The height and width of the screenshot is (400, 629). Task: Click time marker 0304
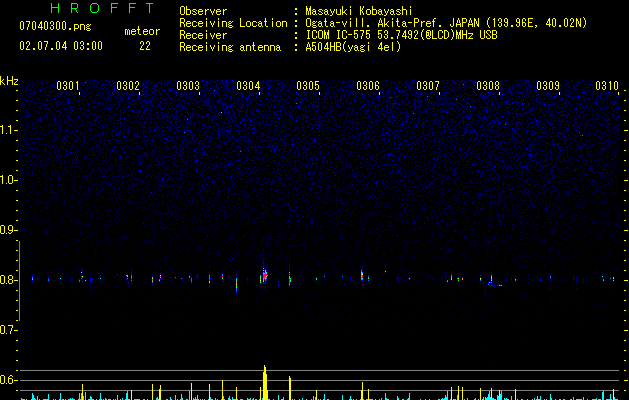248,86
